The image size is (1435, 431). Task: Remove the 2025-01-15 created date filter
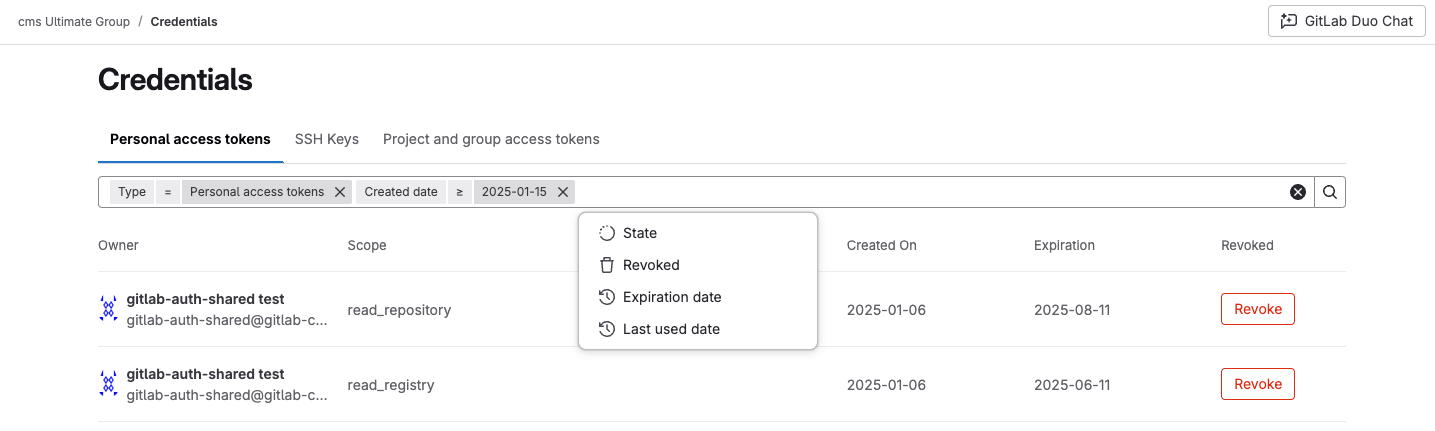click(x=563, y=192)
